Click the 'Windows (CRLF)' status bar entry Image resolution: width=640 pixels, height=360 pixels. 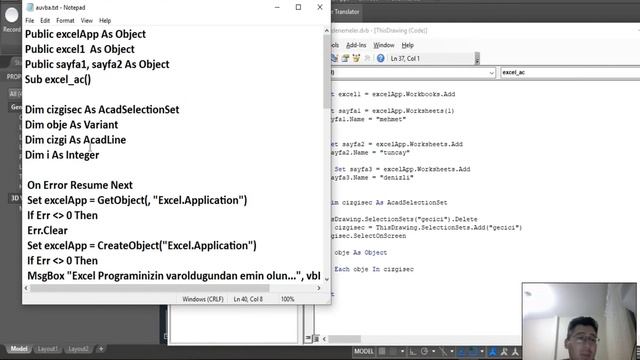[203, 299]
